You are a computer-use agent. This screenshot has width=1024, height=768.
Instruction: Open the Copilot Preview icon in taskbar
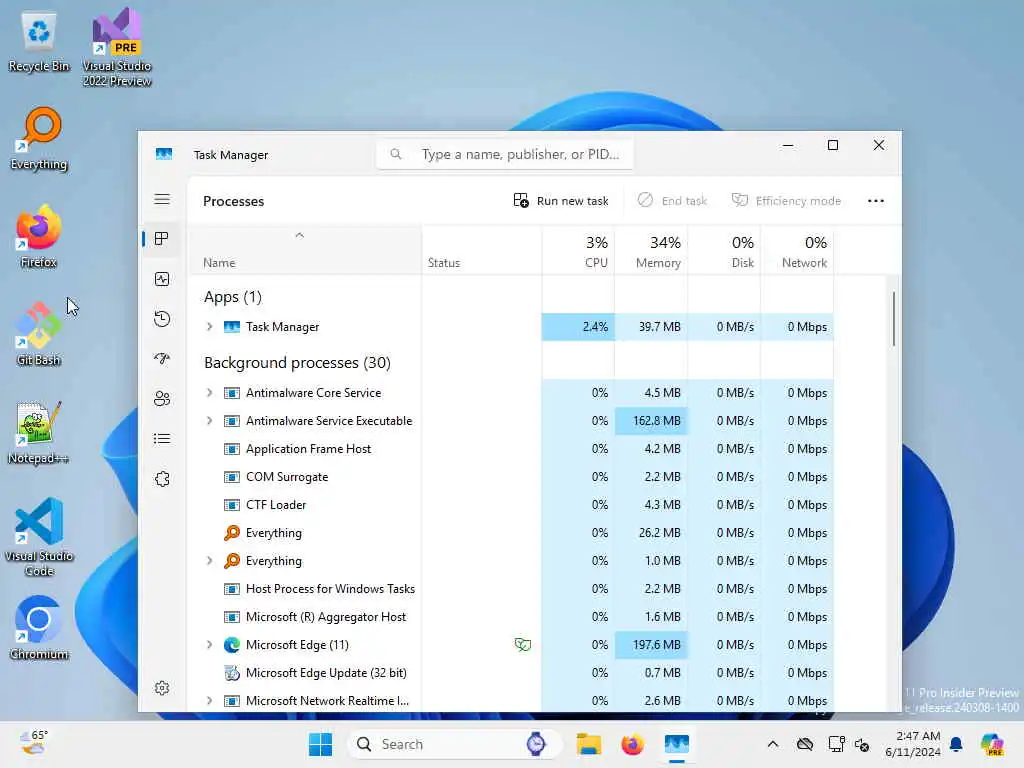pos(992,744)
